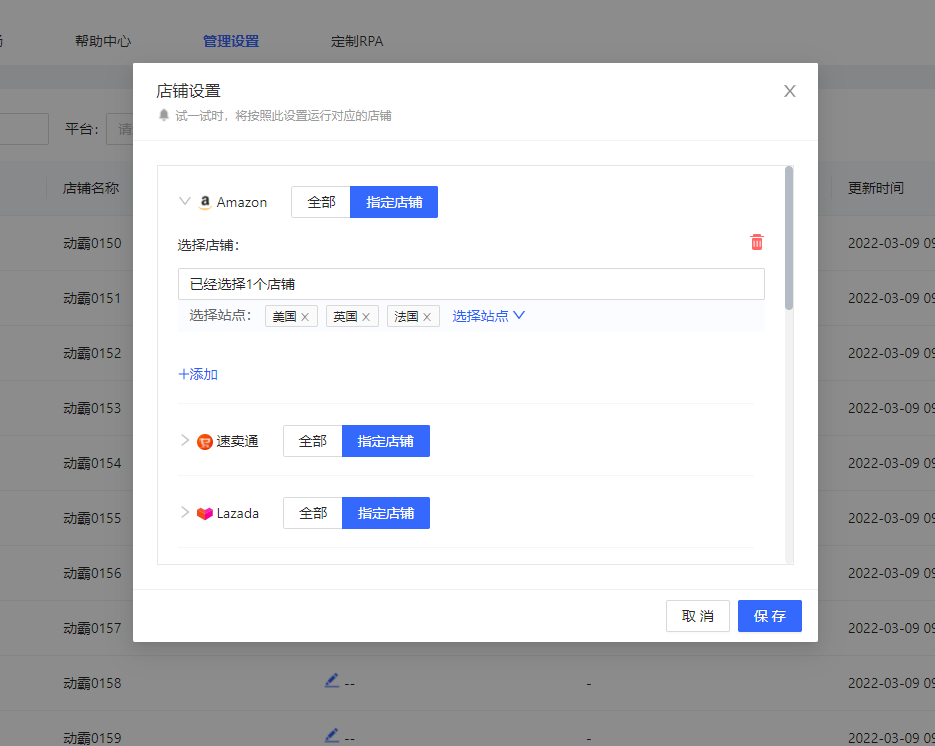Screen dimensions: 935x746
Task: Delete the Amazon store selection via trash icon
Action: click(x=757, y=242)
